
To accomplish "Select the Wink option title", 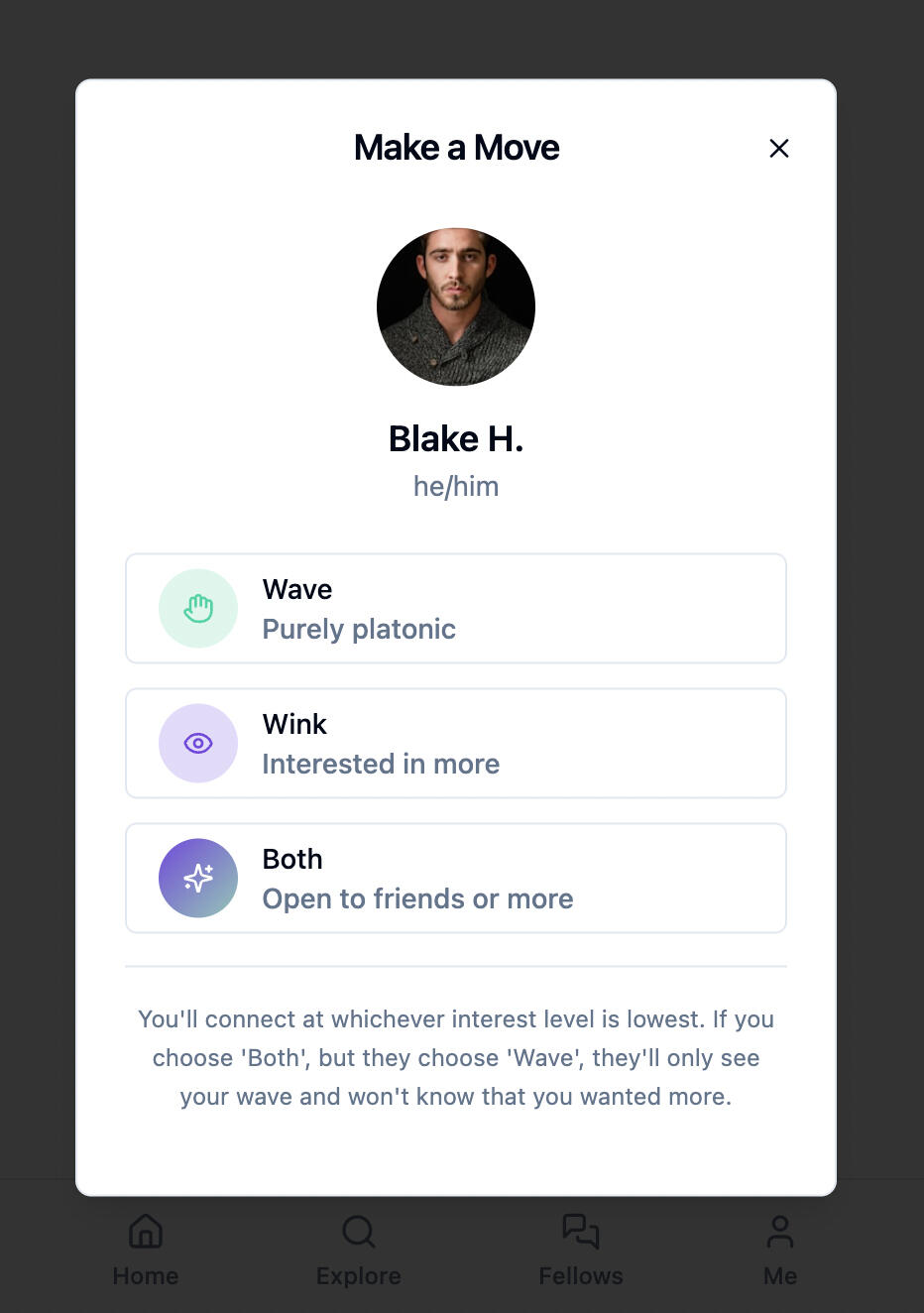I will pos(294,724).
